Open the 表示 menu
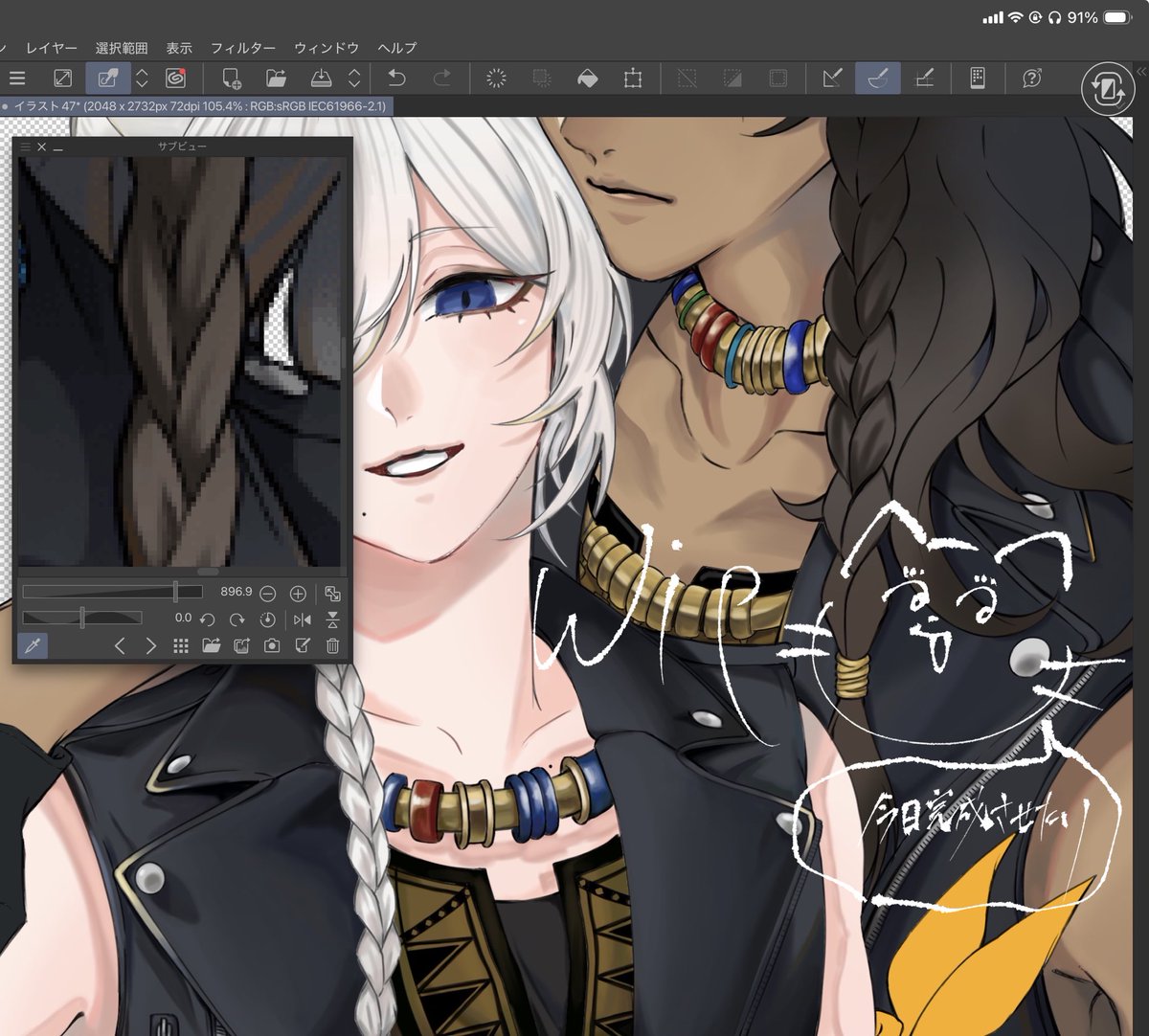 point(179,48)
